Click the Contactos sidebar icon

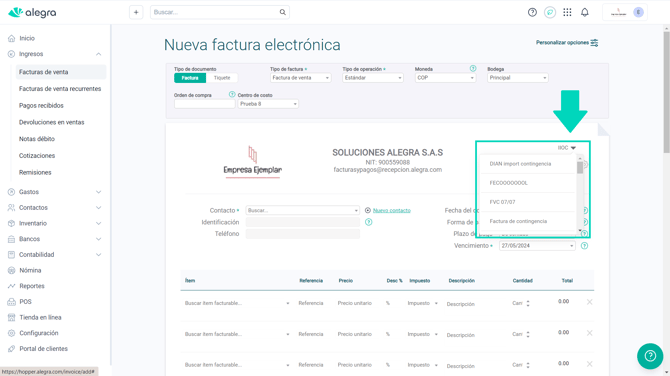(x=12, y=208)
